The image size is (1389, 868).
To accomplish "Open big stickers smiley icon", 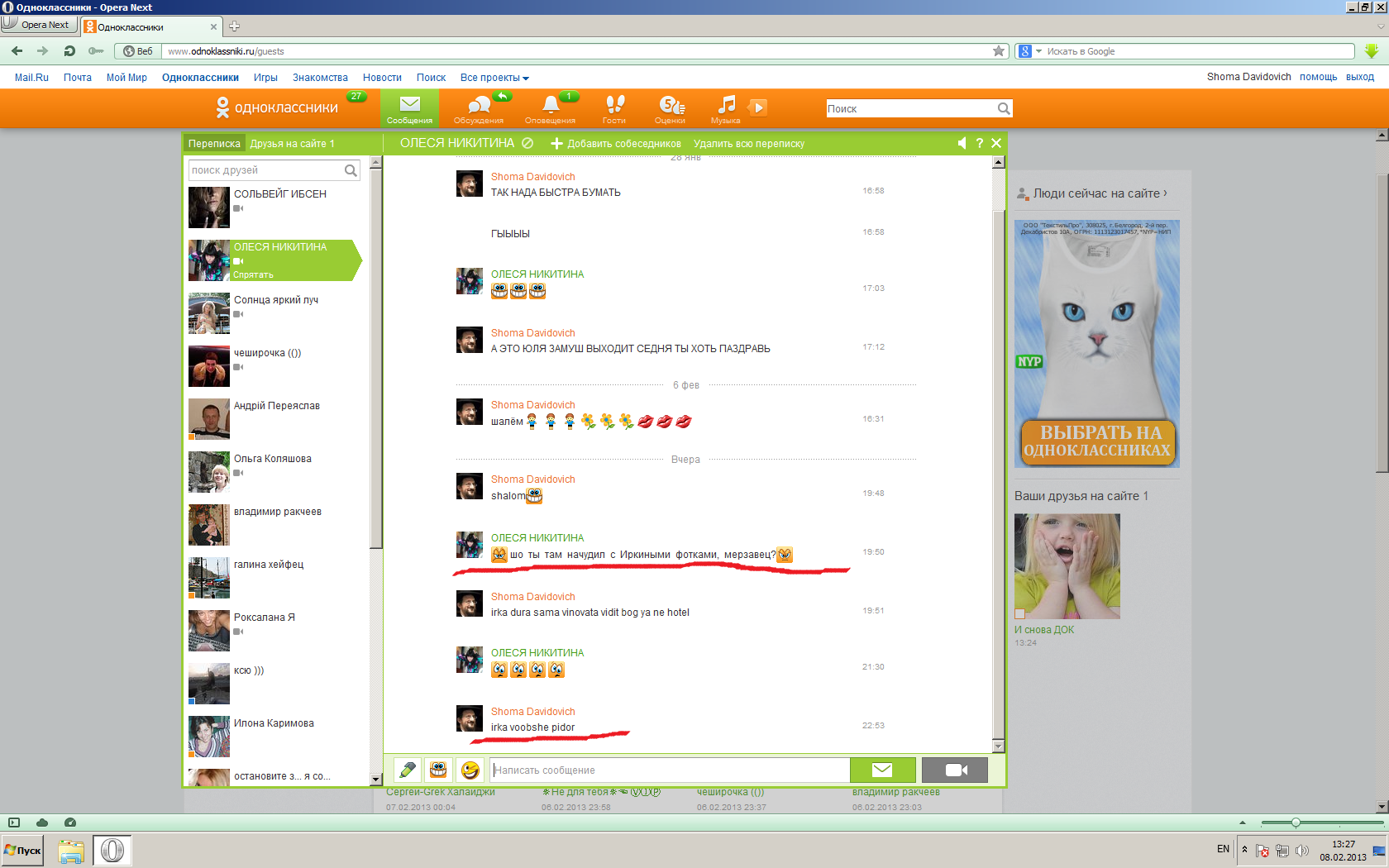I will tap(438, 770).
